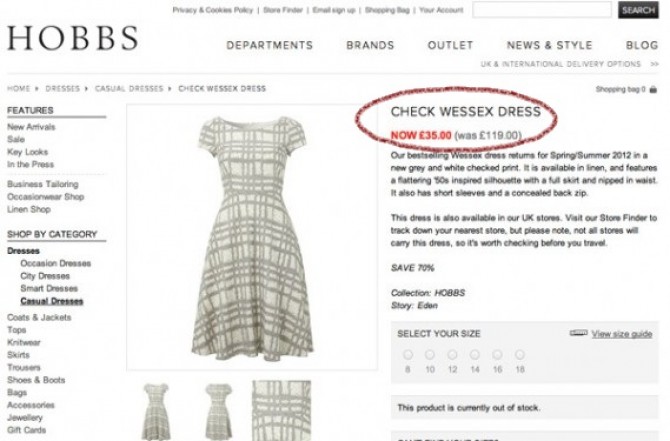Choose size 16 radio option
Image resolution: width=670 pixels, height=441 pixels.
(497, 355)
